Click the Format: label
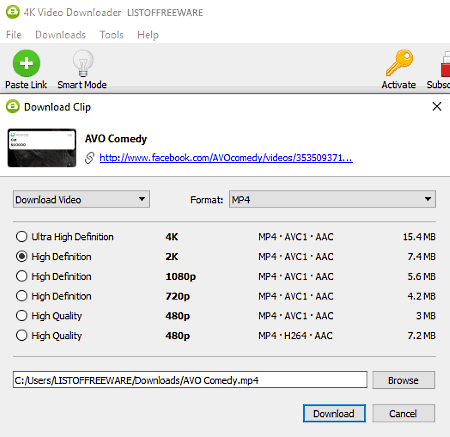The height and width of the screenshot is (437, 450). pos(206,200)
